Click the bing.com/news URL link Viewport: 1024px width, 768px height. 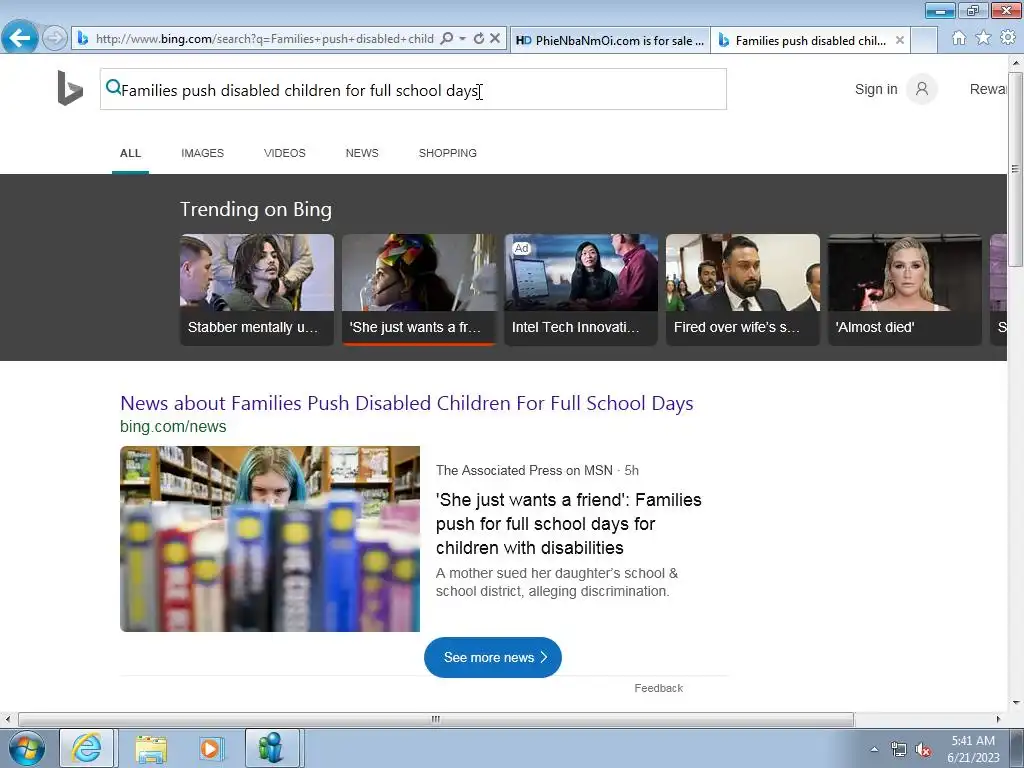[173, 426]
